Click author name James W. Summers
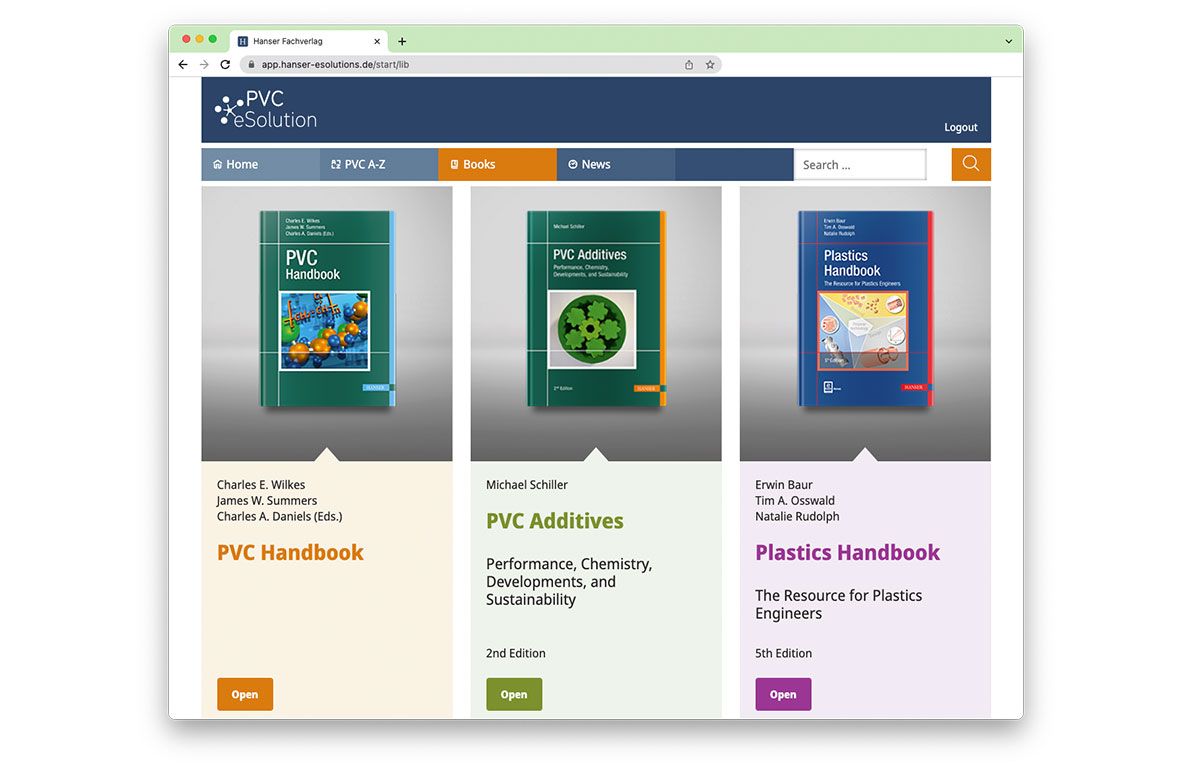1192x768 pixels. coord(267,500)
